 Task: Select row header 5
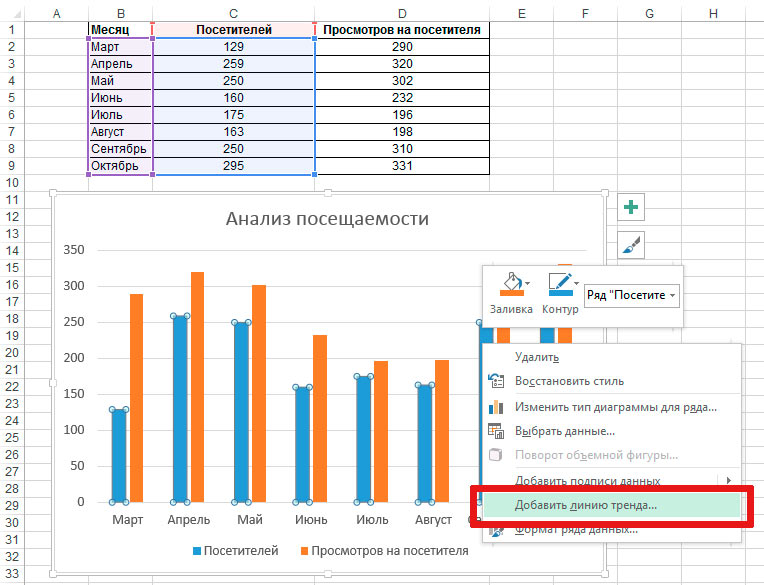click(x=12, y=97)
